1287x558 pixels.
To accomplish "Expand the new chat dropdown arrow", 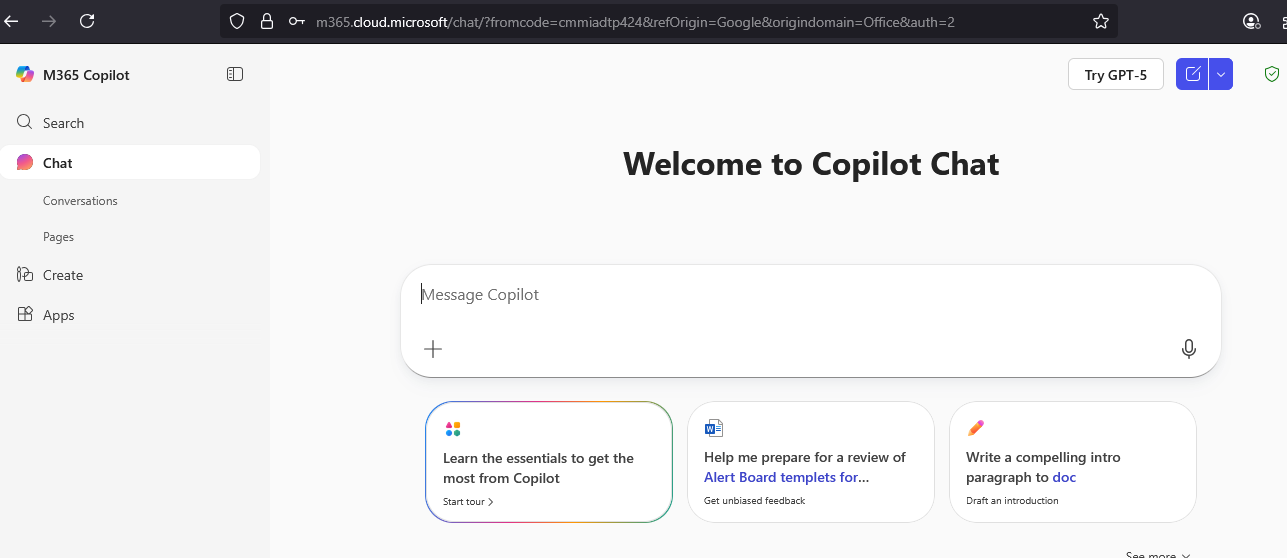I will 1221,75.
